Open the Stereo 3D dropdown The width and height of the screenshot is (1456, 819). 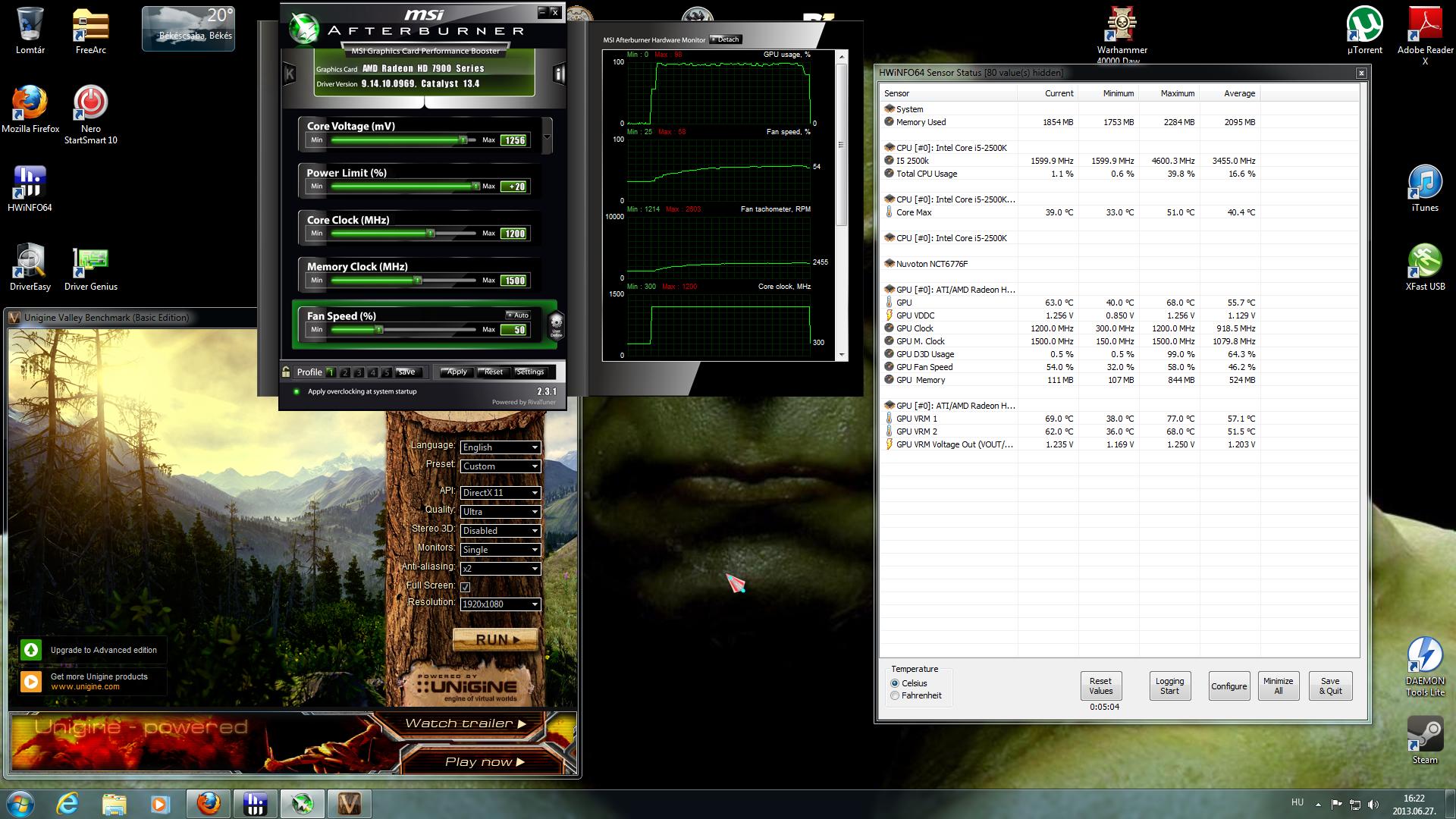pyautogui.click(x=500, y=531)
